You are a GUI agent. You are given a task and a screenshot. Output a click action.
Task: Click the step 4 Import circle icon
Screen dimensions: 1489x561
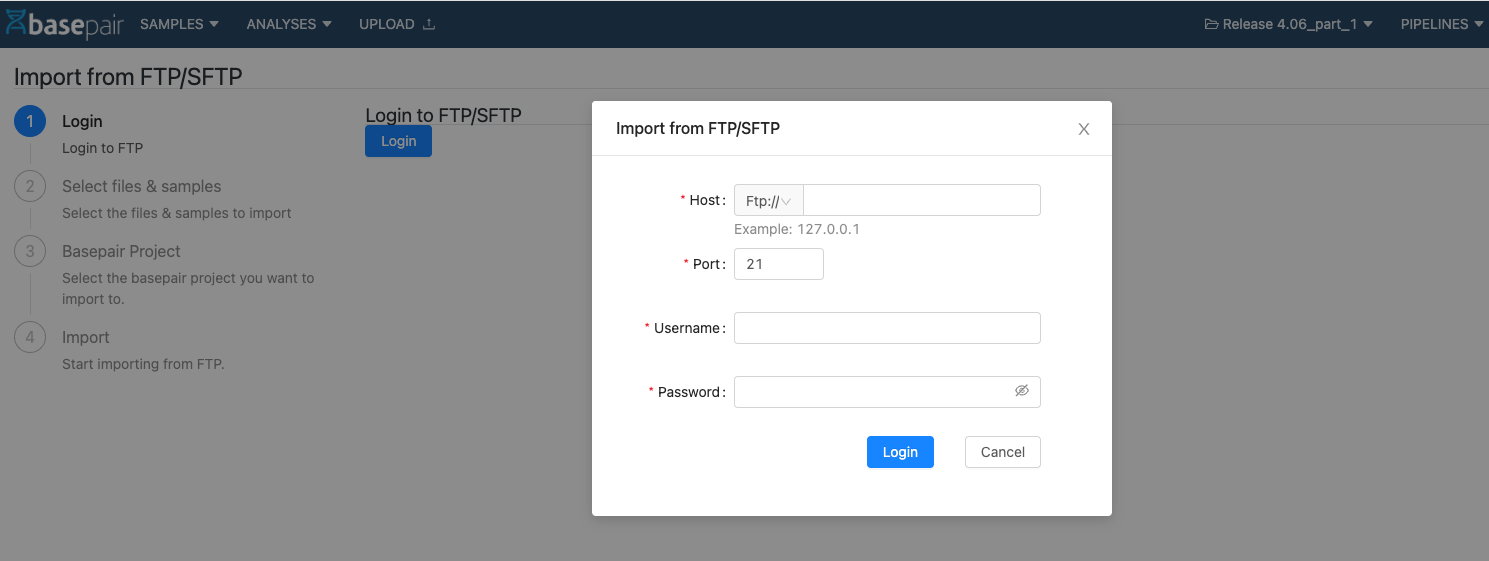(x=30, y=338)
